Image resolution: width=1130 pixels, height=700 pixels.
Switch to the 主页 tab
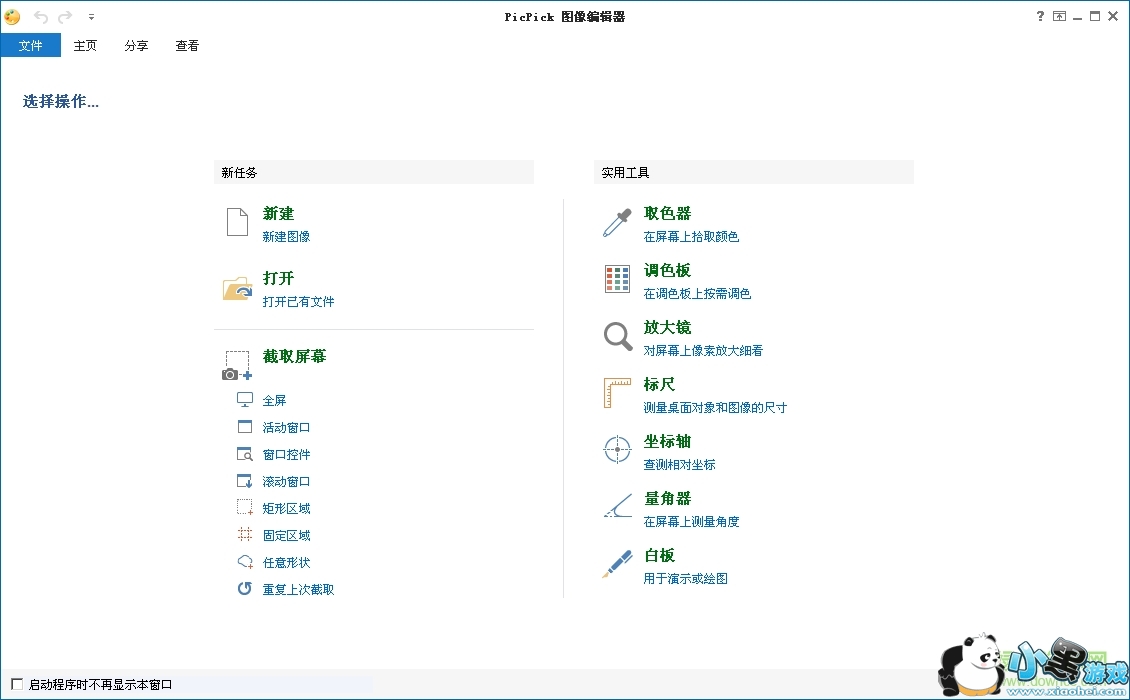click(85, 46)
